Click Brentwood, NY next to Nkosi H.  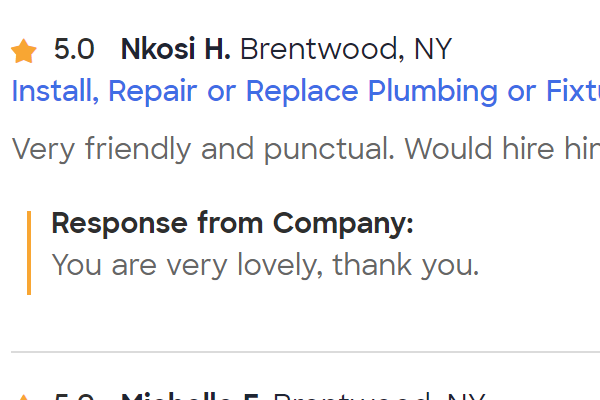pos(346,49)
